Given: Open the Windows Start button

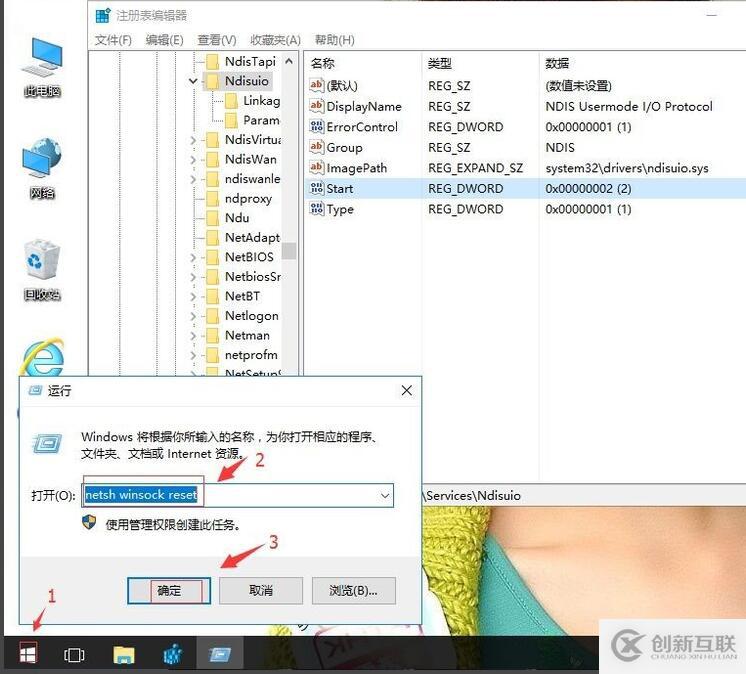Looking at the screenshot, I should tap(28, 654).
